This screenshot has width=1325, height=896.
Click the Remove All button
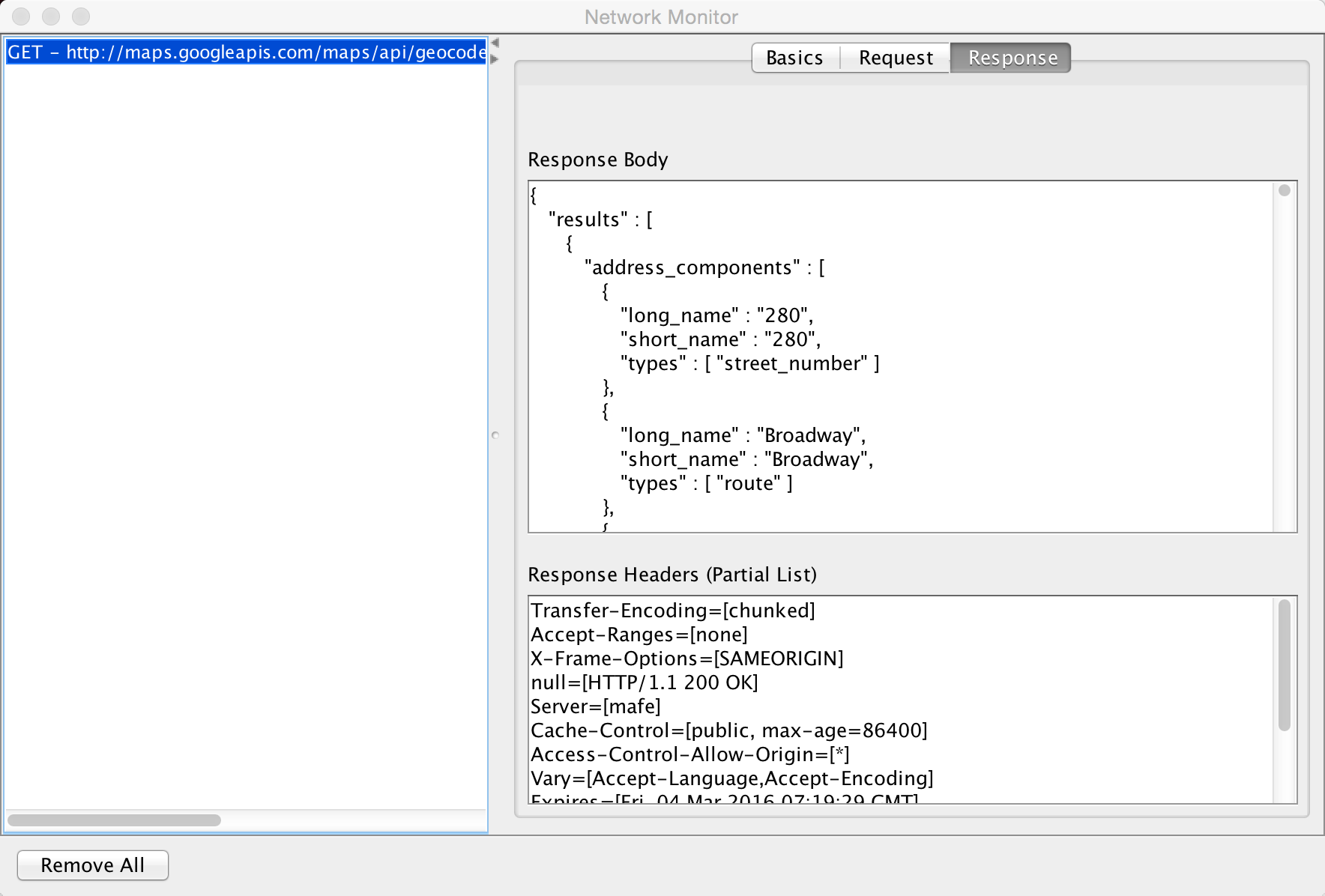point(92,865)
